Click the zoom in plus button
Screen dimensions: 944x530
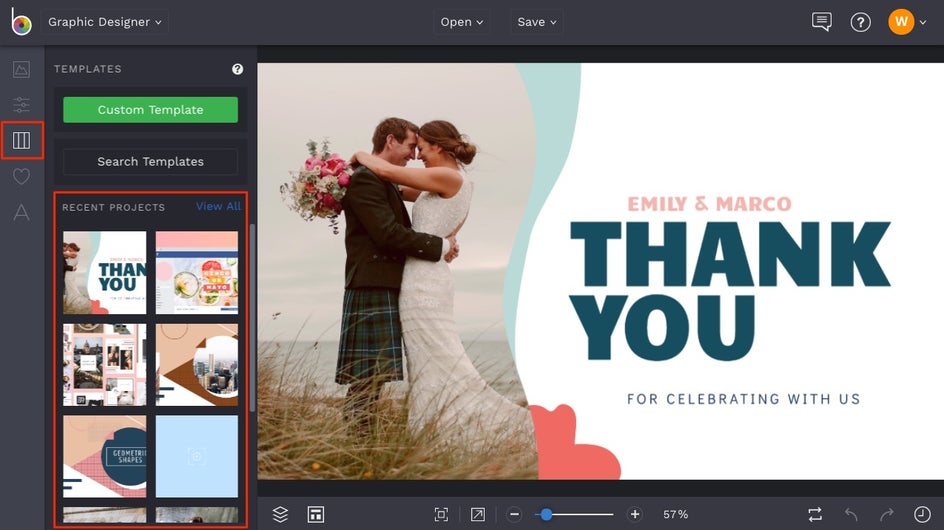point(635,514)
